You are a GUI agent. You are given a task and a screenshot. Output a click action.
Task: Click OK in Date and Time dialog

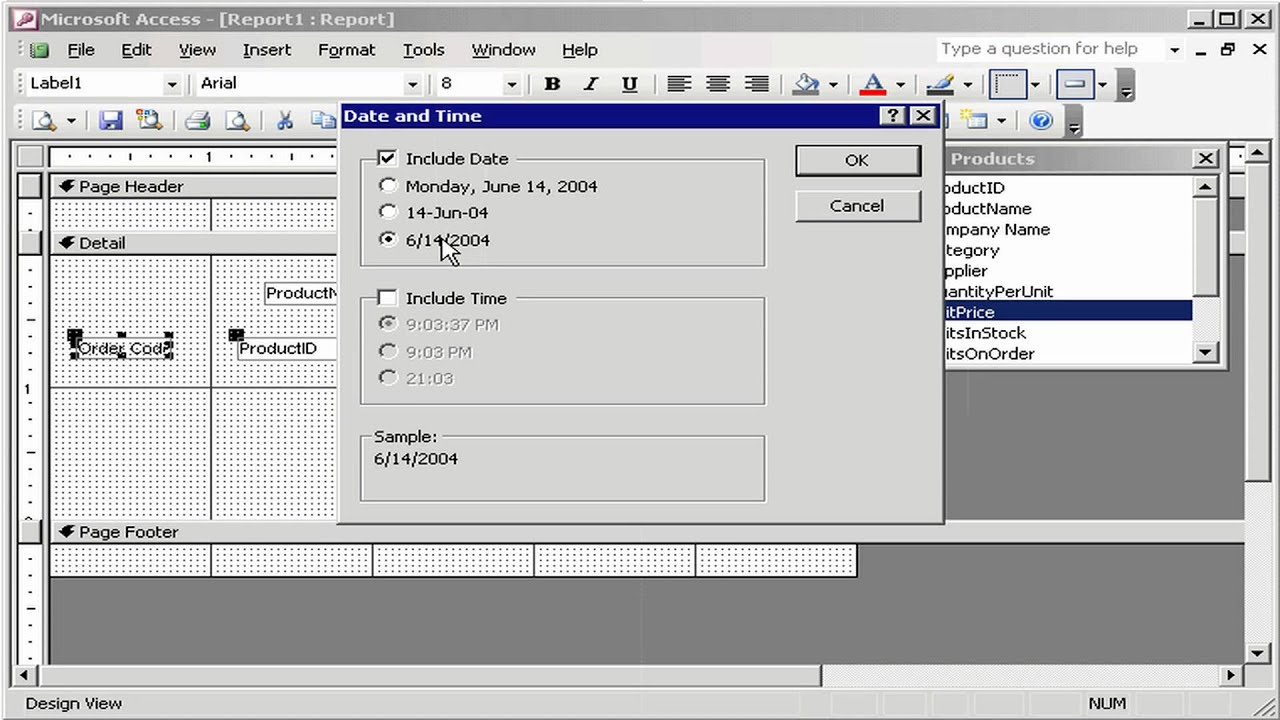[857, 160]
